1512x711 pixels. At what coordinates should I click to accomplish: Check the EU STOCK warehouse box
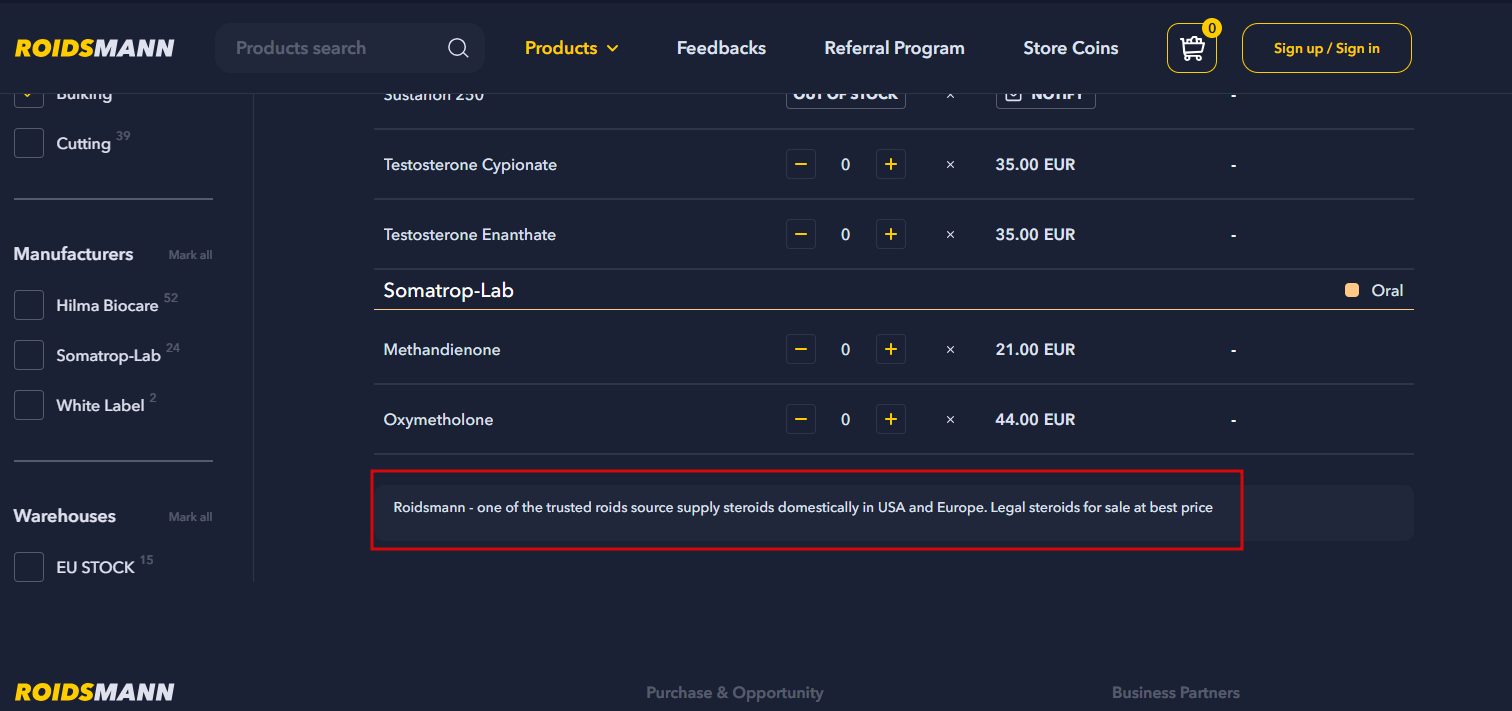29,567
